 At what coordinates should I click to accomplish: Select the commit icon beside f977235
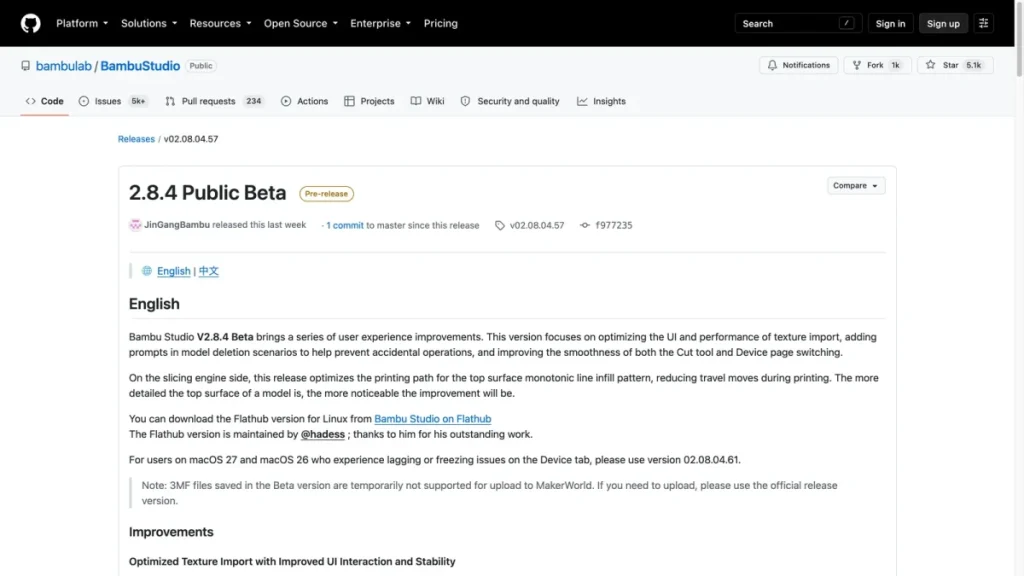pyautogui.click(x=584, y=225)
